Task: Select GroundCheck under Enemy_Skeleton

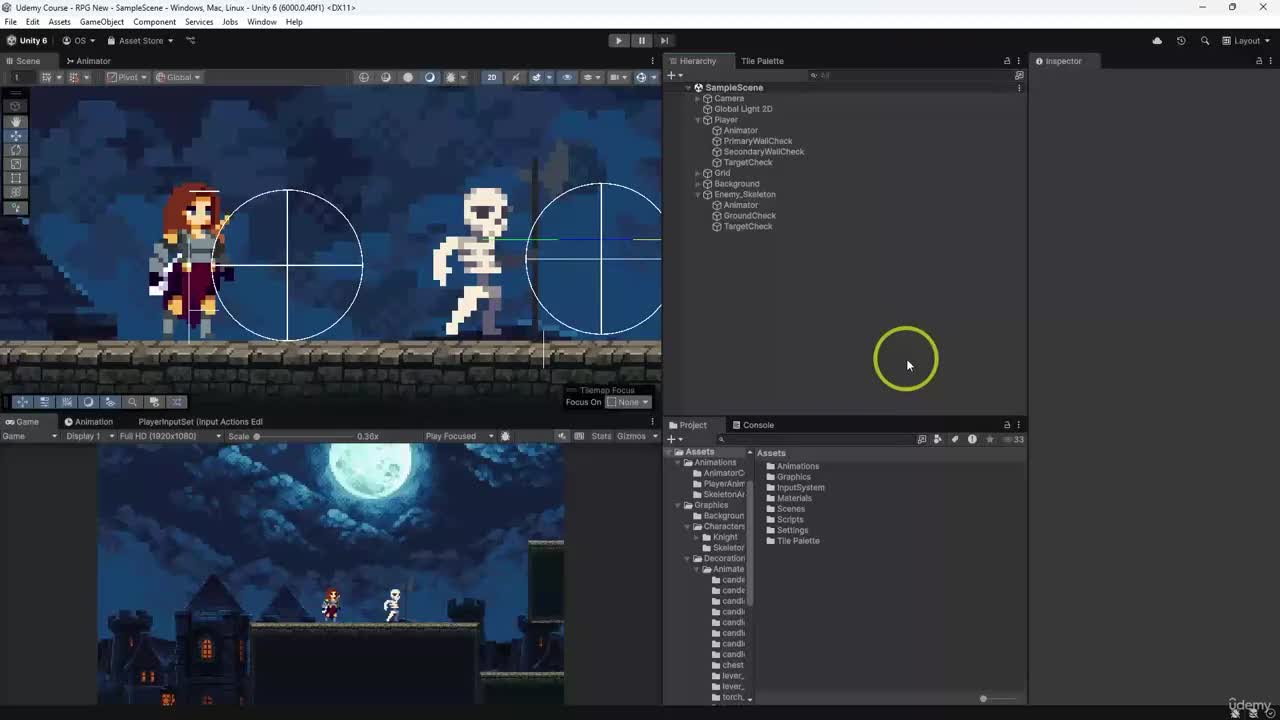Action: 749,216
